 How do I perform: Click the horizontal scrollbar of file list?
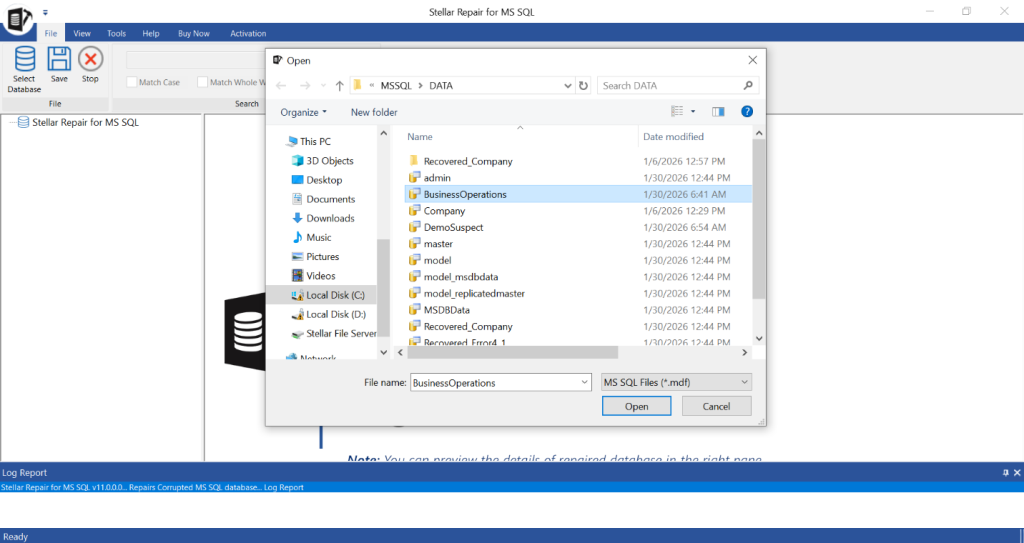click(513, 352)
